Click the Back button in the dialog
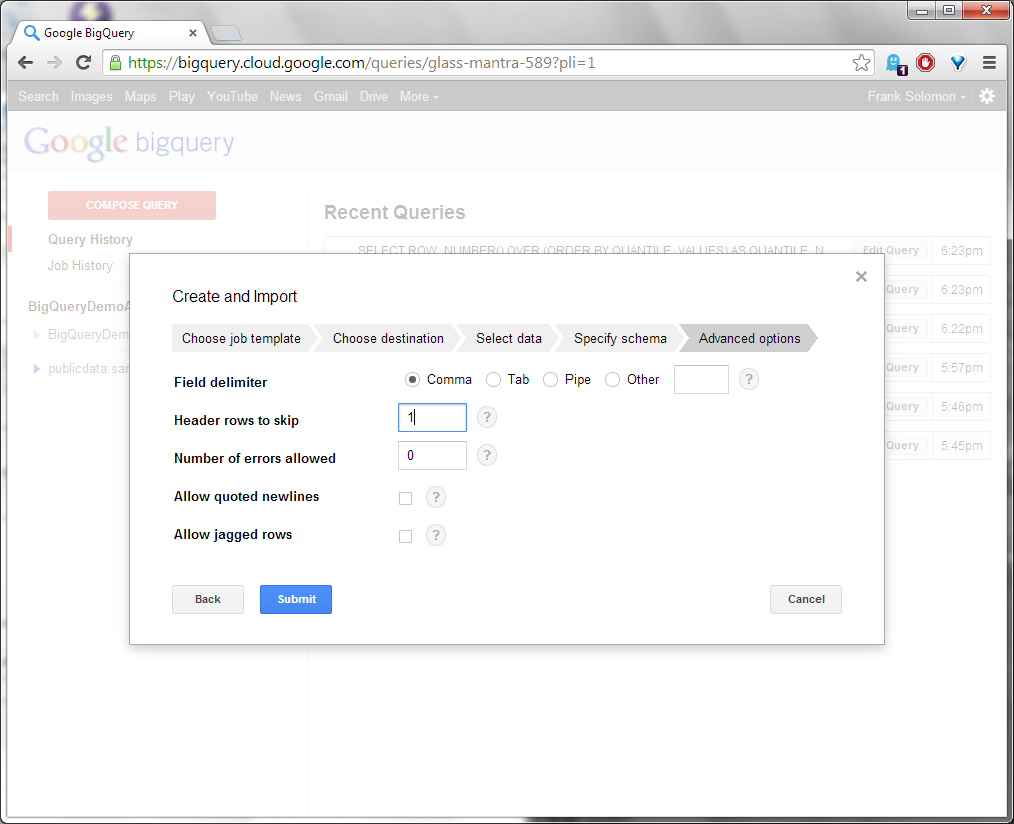Viewport: 1014px width, 824px height. [x=208, y=600]
